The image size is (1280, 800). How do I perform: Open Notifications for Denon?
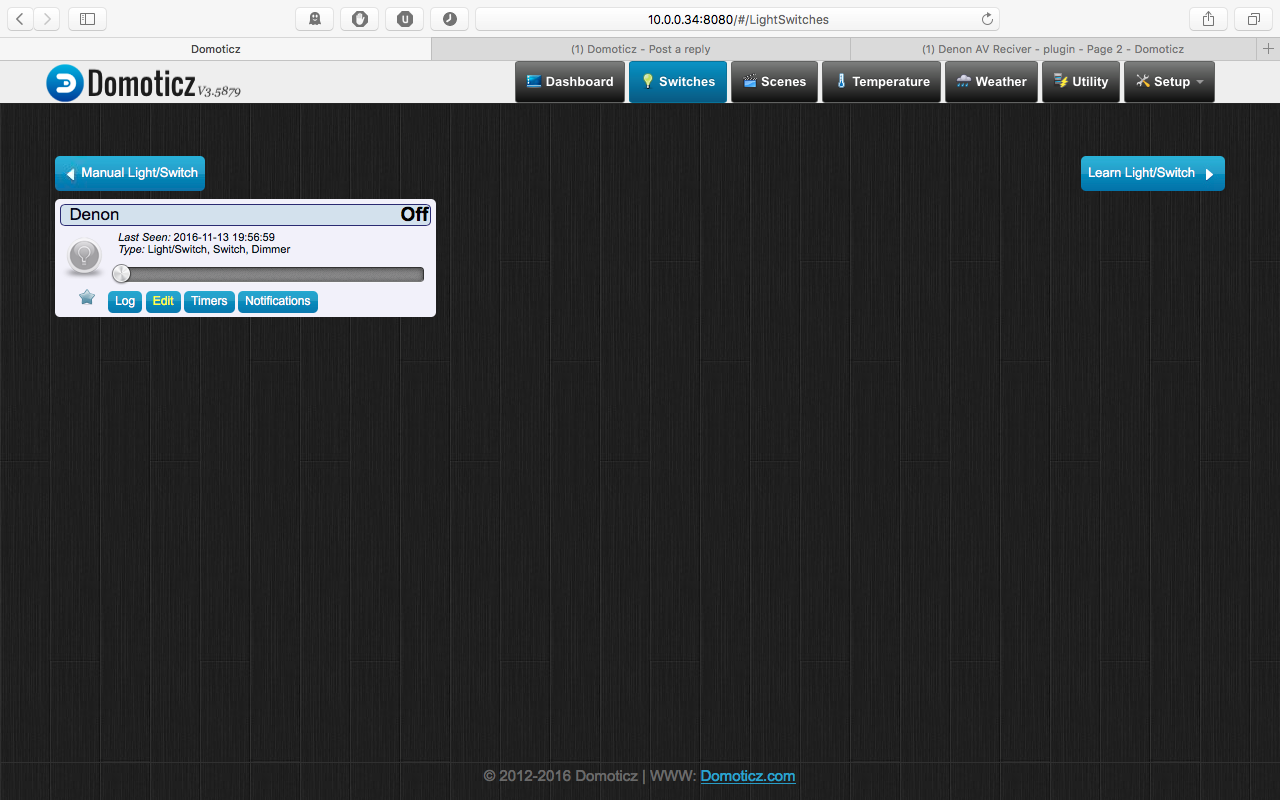coord(278,301)
